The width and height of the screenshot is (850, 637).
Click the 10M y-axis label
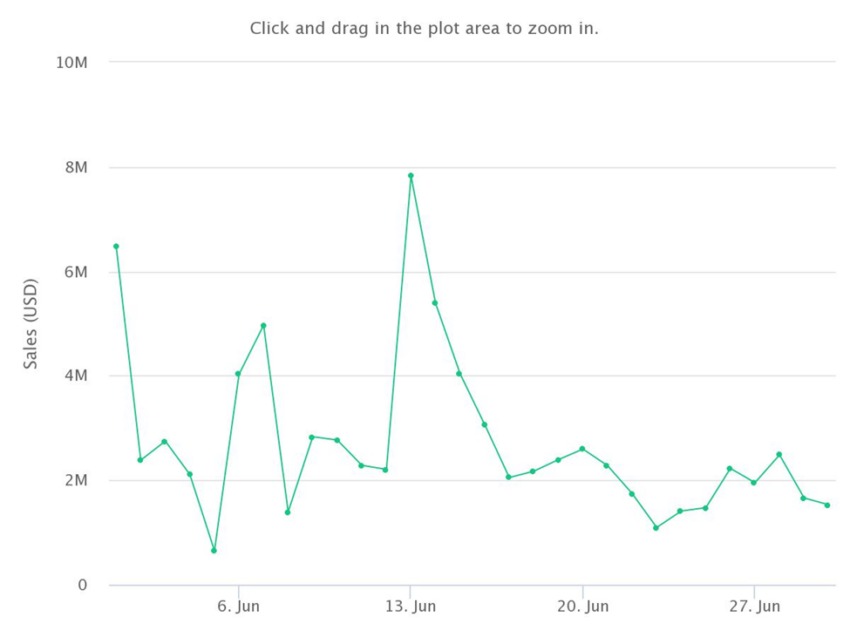pos(72,63)
